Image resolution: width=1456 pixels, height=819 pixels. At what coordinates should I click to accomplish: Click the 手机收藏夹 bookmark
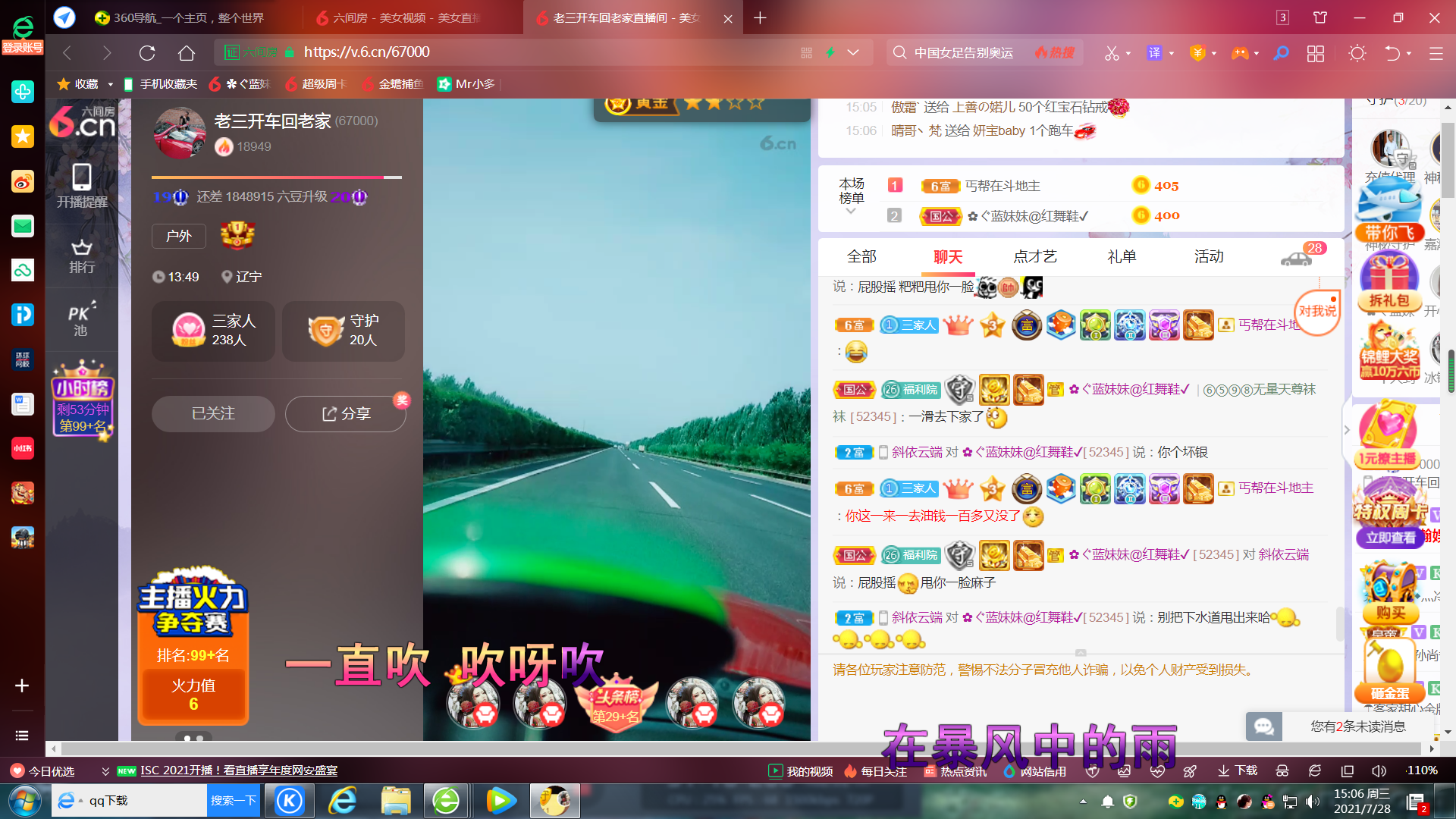pos(160,83)
